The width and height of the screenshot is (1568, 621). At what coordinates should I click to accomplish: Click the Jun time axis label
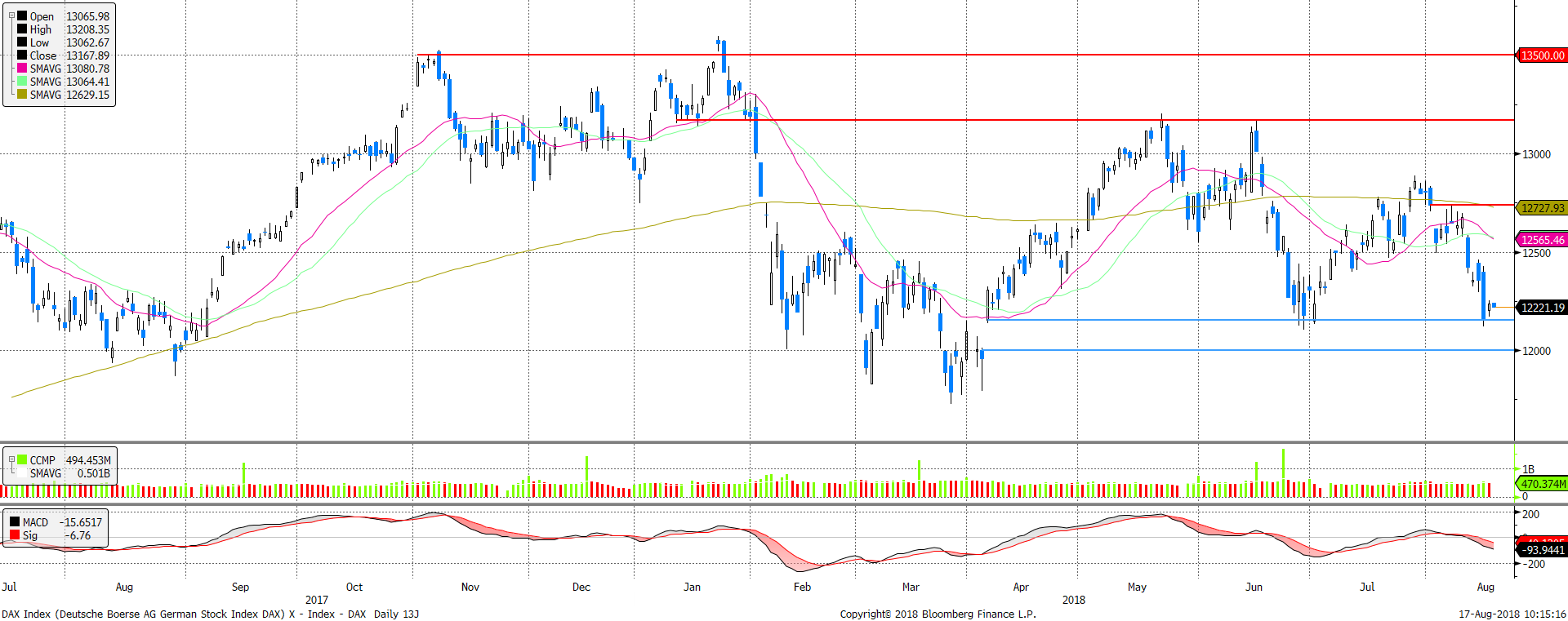[x=1254, y=587]
